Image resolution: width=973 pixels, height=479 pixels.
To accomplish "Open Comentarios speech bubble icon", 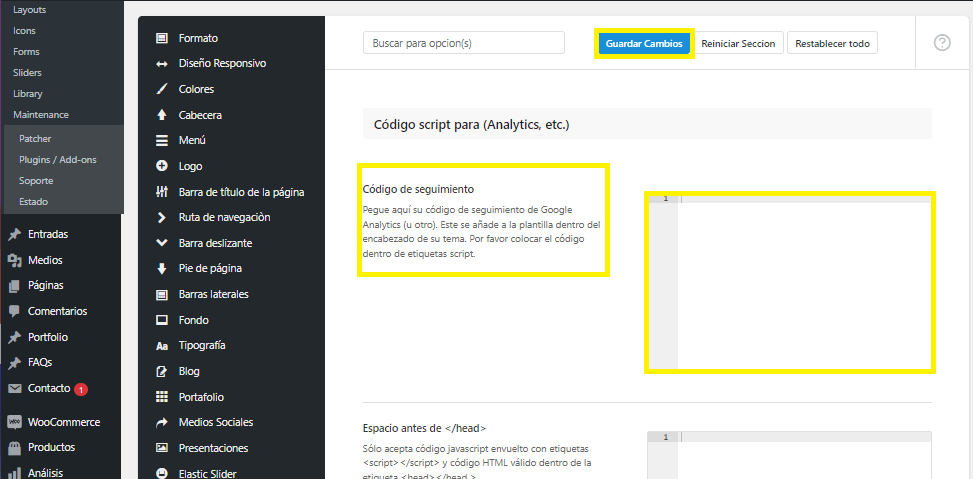I will point(14,311).
